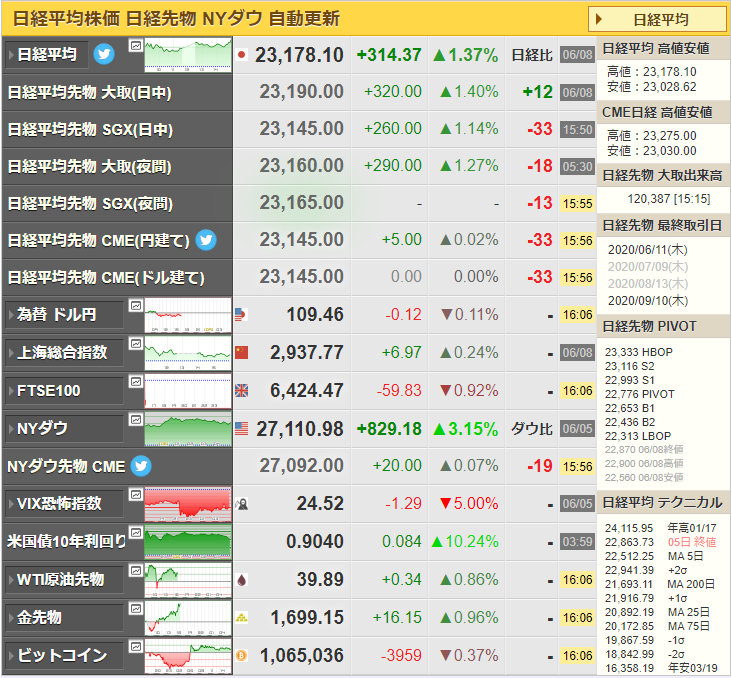Open 日経平均先物 SGX(日中) row label

point(90,130)
